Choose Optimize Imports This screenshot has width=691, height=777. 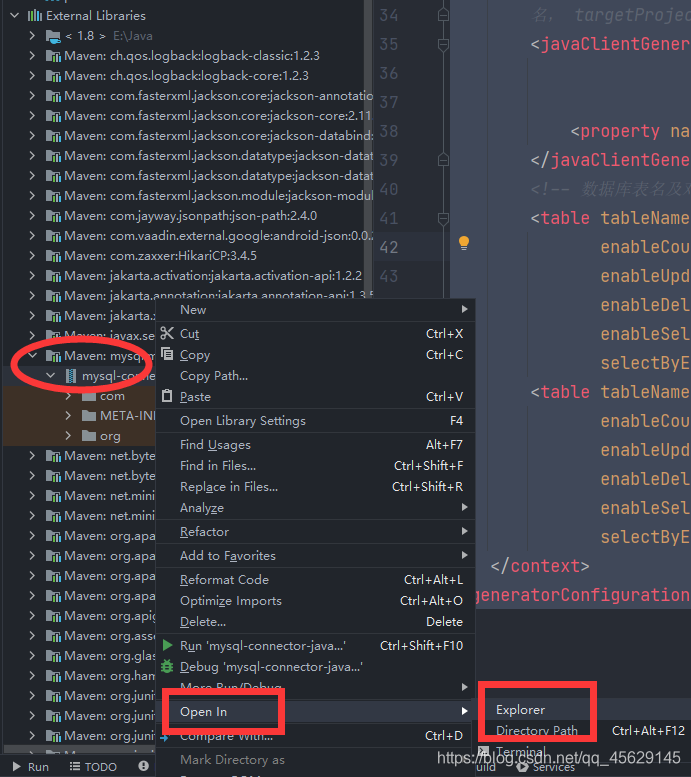pos(315,601)
